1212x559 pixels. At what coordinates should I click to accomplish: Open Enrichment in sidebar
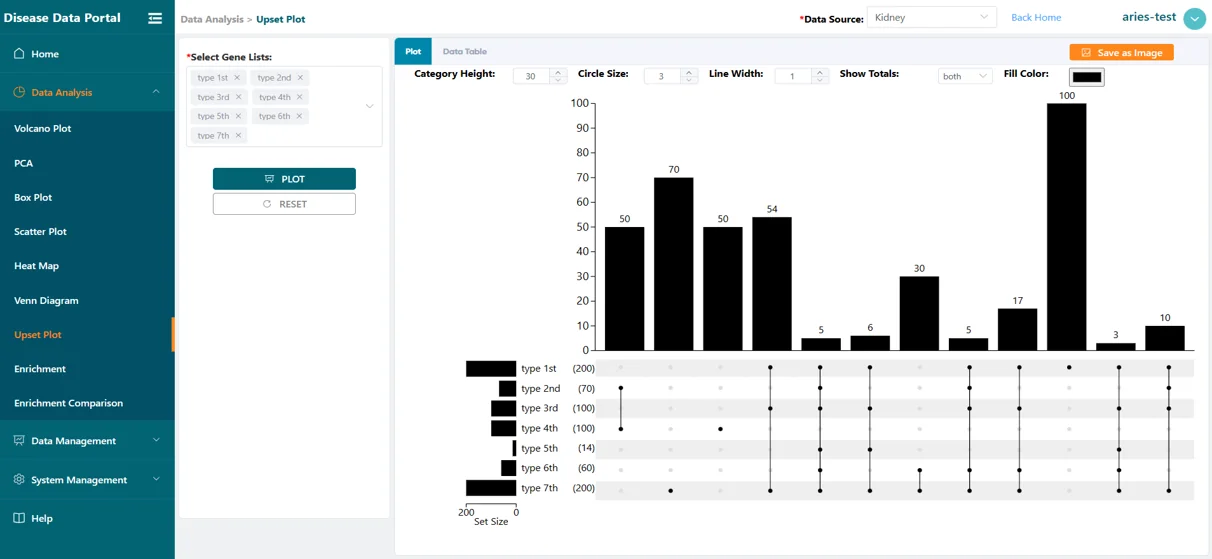40,369
